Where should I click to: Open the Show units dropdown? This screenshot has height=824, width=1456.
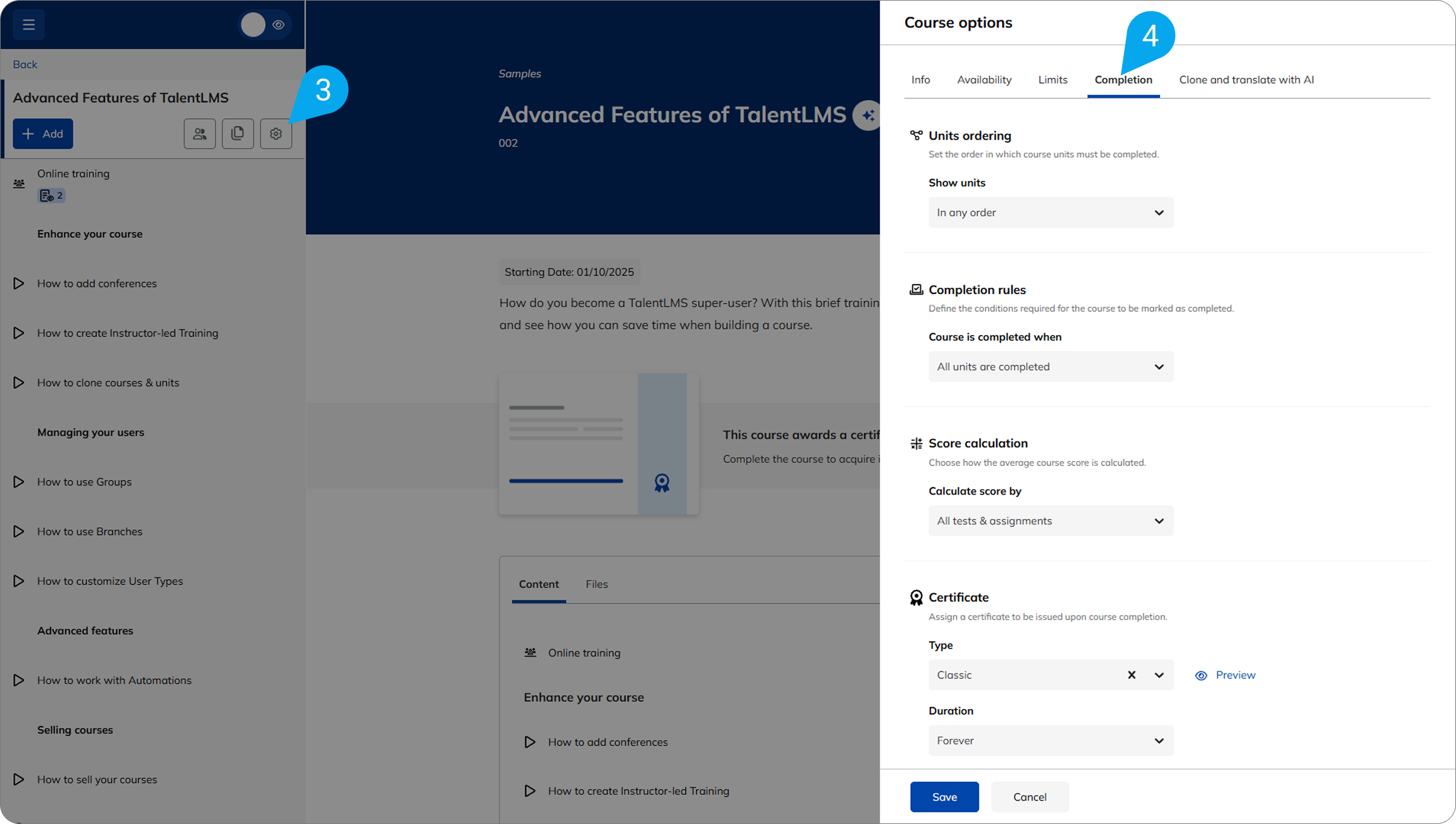click(x=1051, y=212)
